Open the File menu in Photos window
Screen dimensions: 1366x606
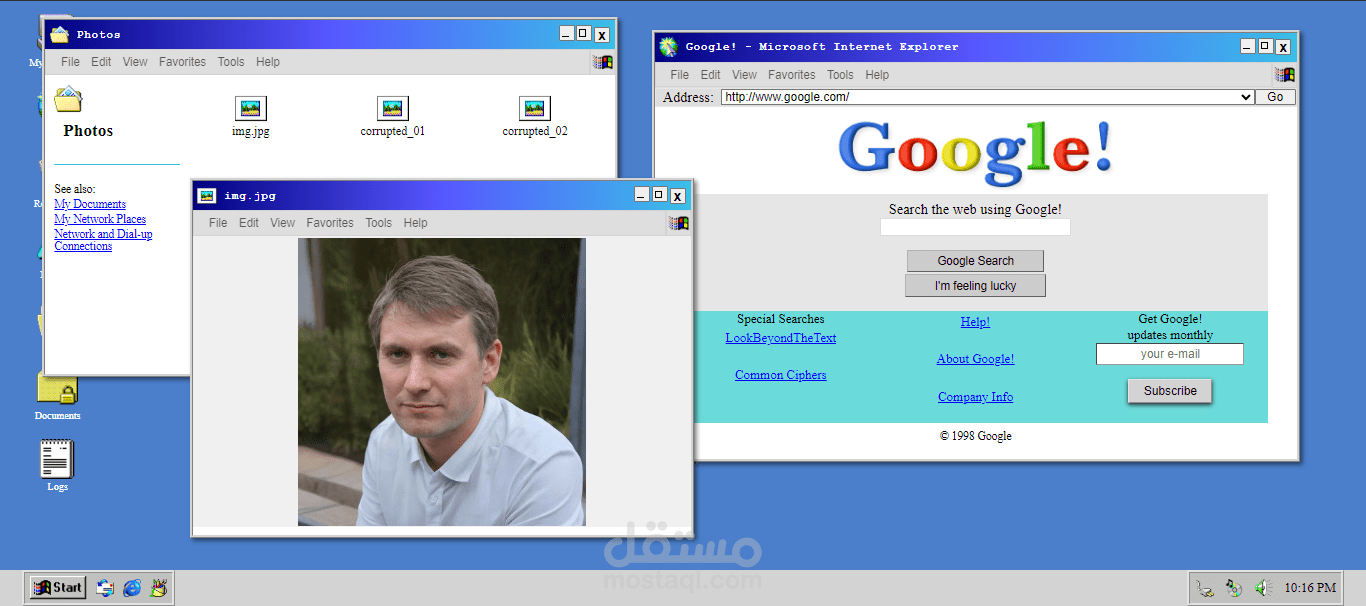(x=70, y=62)
